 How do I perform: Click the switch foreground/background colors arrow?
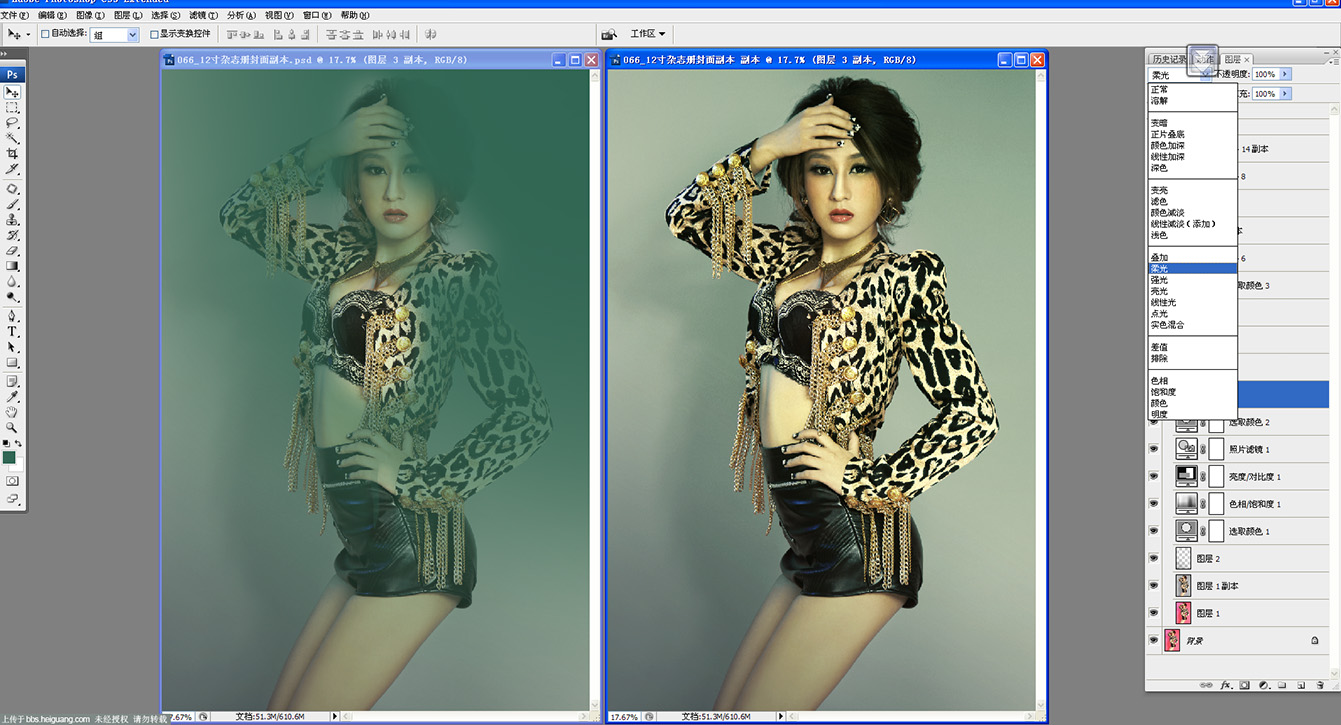[18, 443]
